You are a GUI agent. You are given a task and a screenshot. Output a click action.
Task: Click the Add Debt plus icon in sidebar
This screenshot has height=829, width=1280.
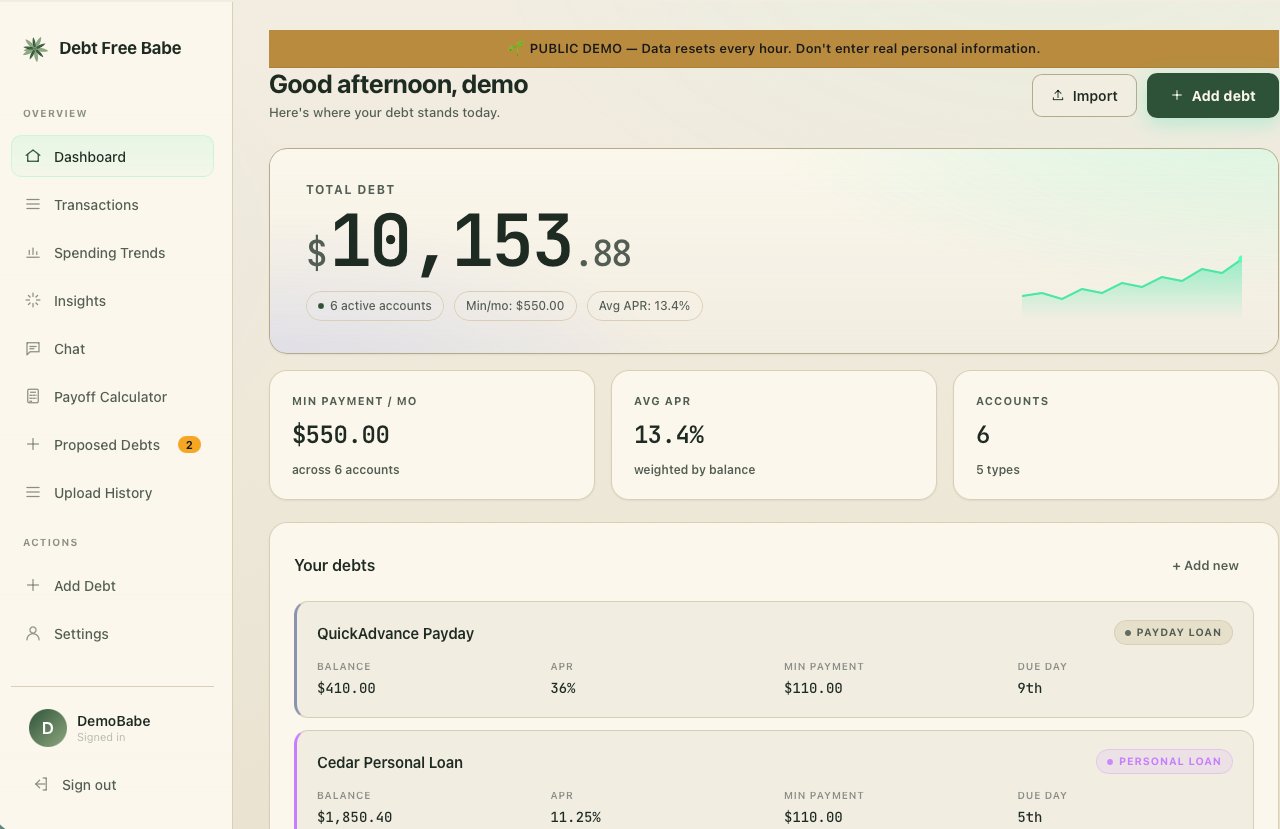pyautogui.click(x=33, y=585)
